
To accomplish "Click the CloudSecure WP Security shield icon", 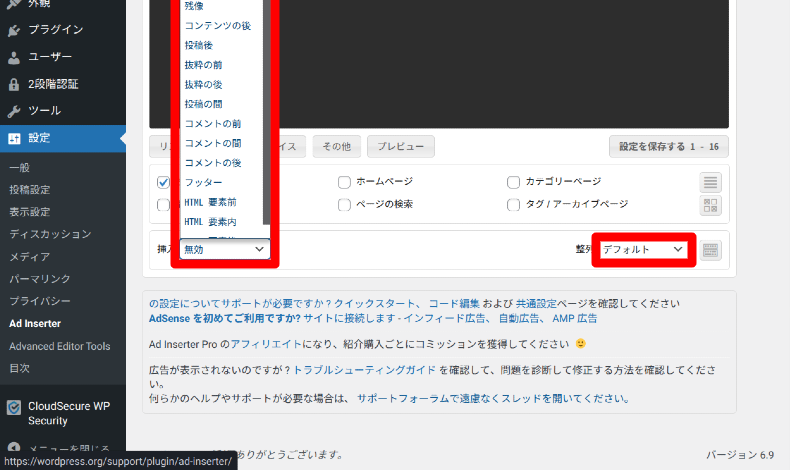I will pos(14,407).
